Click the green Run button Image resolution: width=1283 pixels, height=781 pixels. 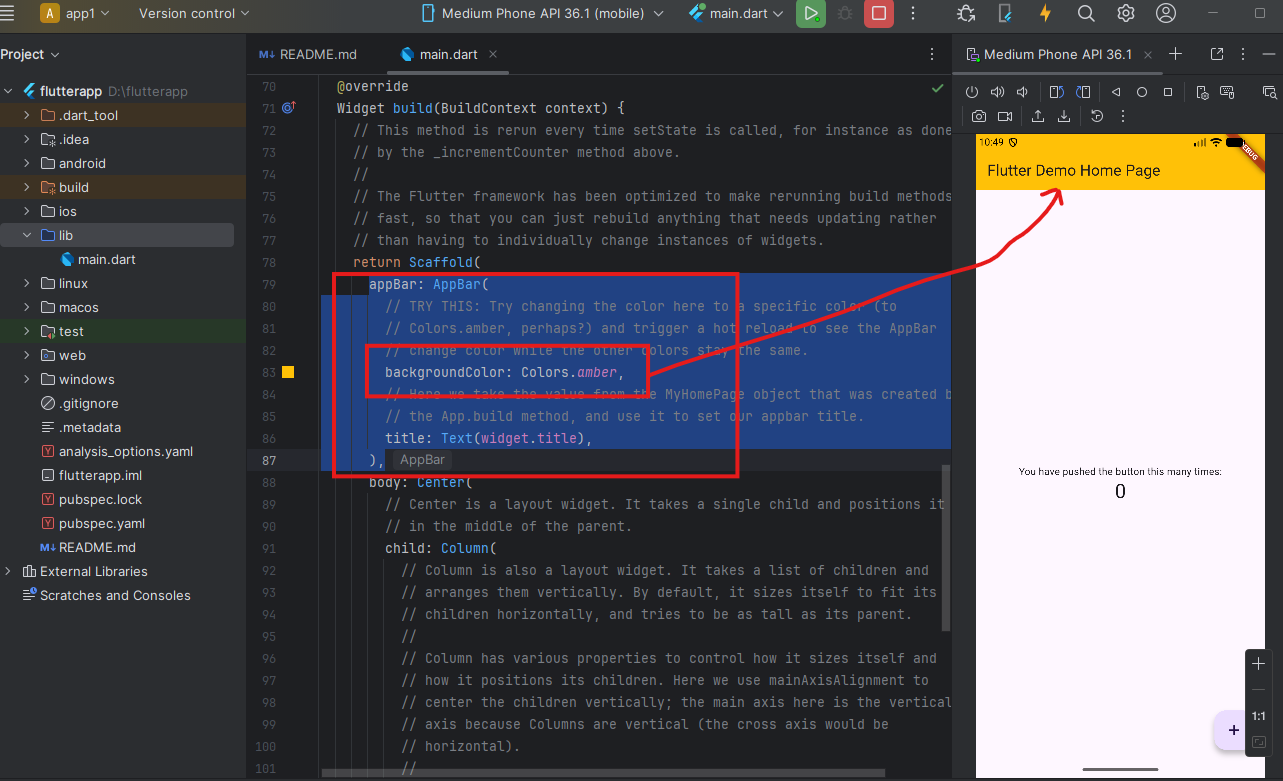pos(810,14)
